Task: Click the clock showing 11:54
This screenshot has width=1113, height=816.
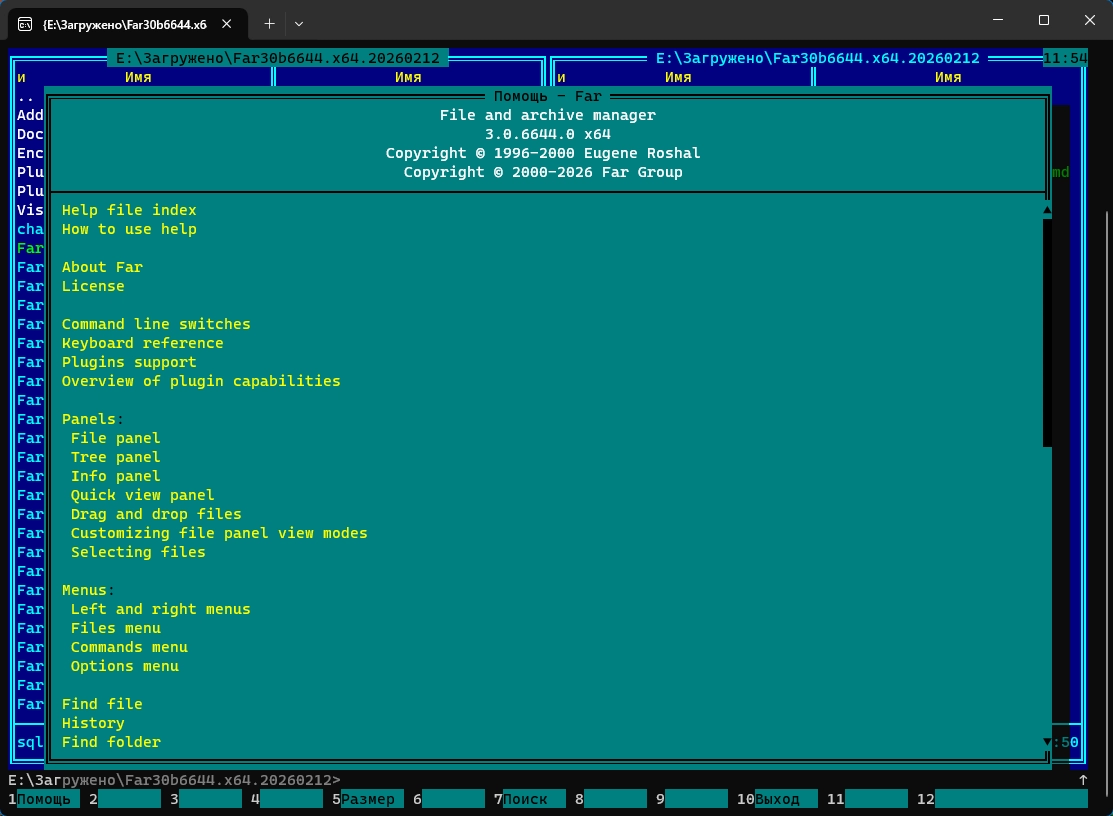Action: [1065, 58]
